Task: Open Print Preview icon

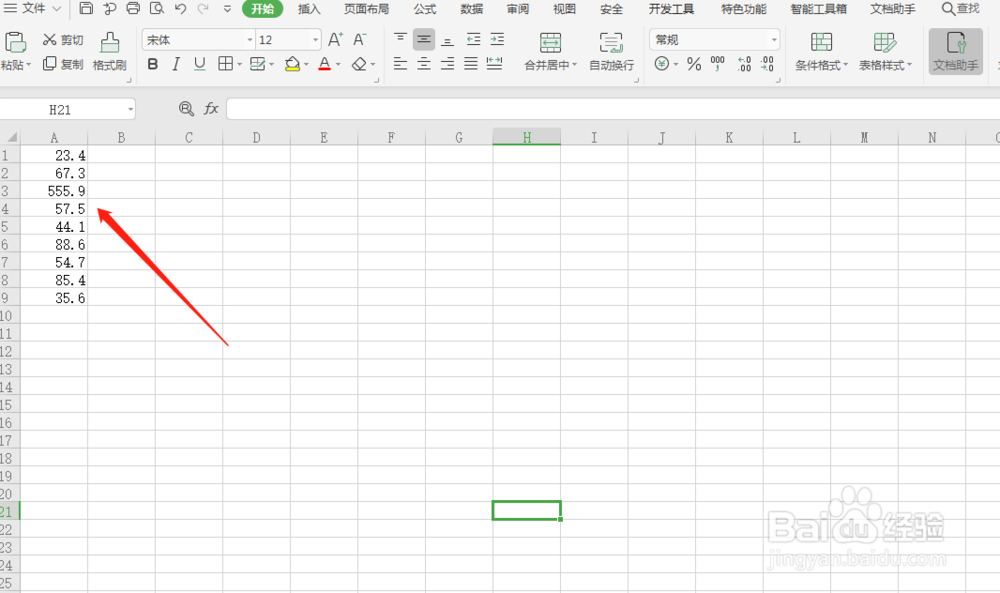Action: pyautogui.click(x=156, y=8)
